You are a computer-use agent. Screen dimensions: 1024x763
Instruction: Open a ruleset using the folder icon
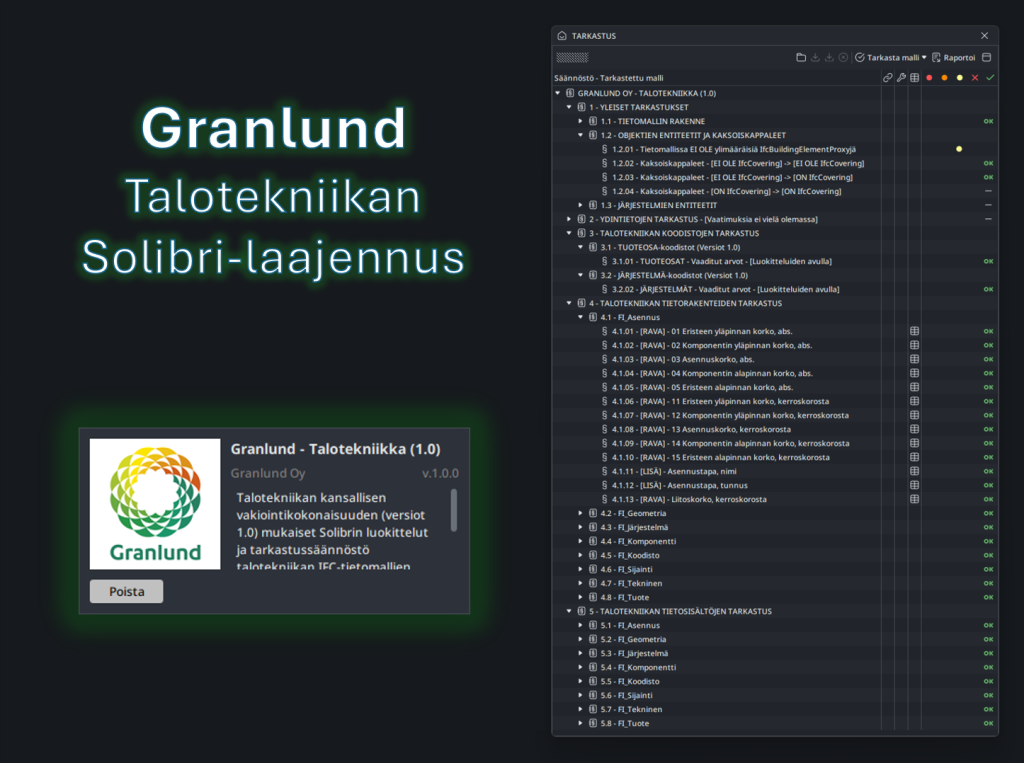800,57
